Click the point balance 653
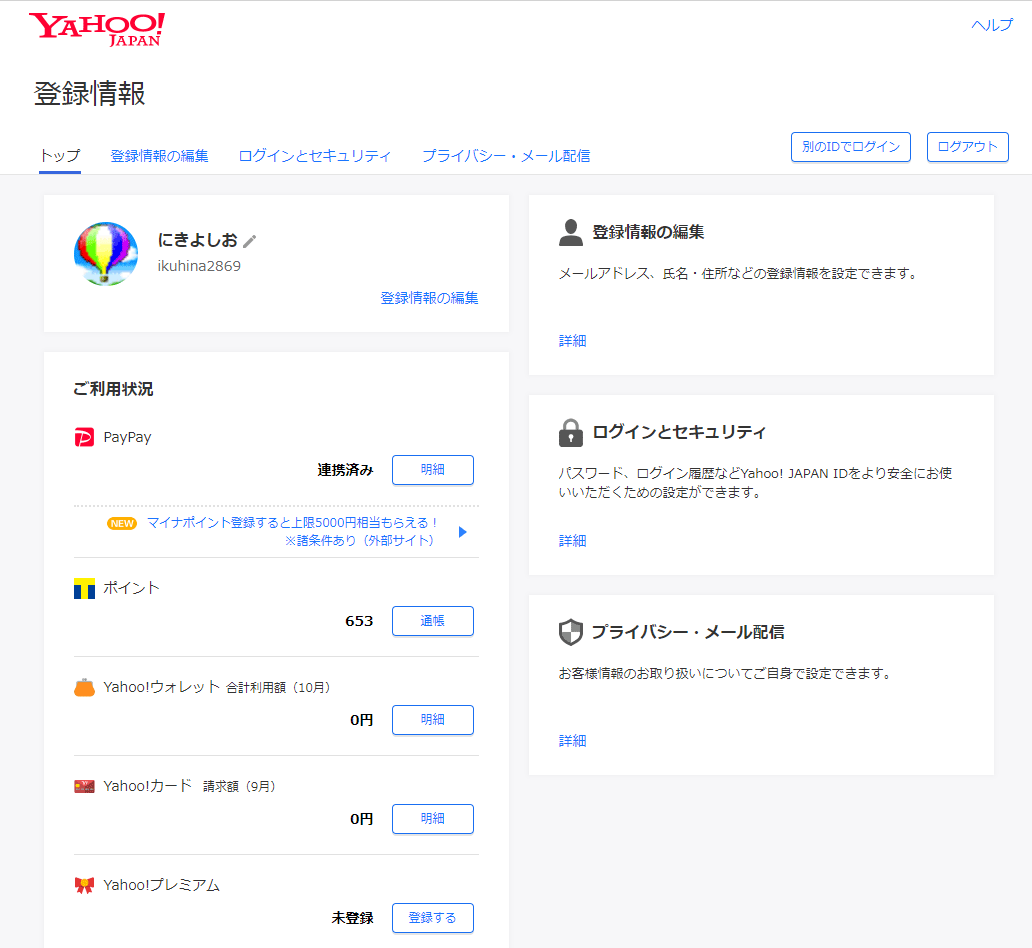 (359, 621)
